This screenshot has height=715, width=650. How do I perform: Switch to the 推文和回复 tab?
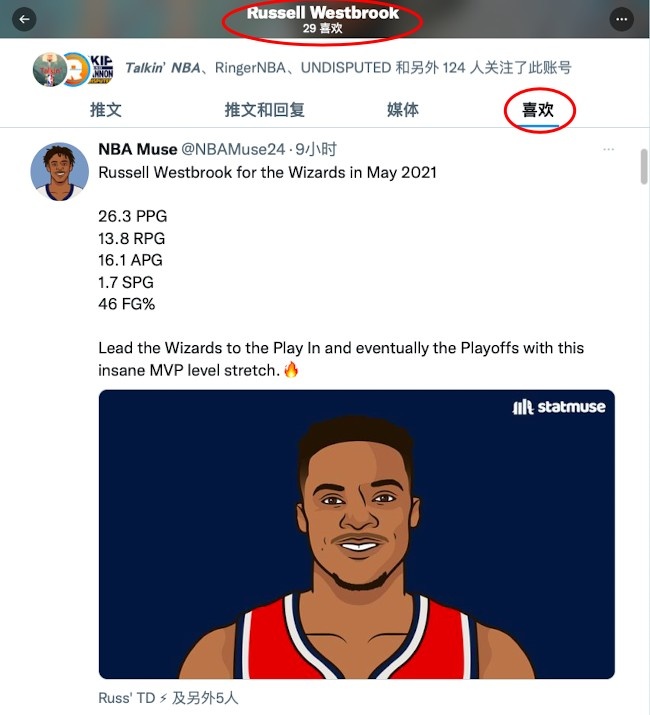[x=265, y=110]
